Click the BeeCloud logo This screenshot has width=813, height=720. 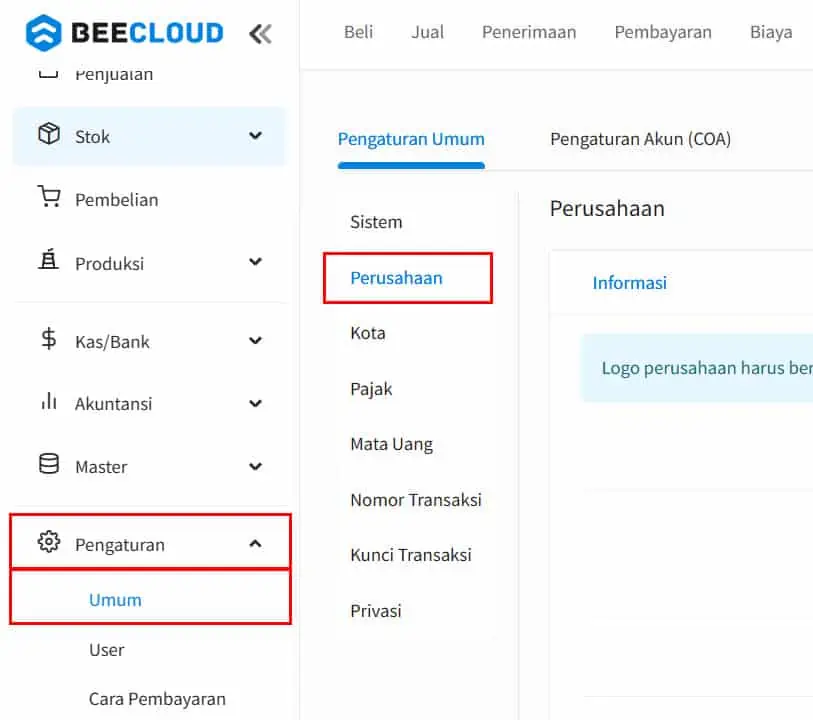(x=124, y=33)
